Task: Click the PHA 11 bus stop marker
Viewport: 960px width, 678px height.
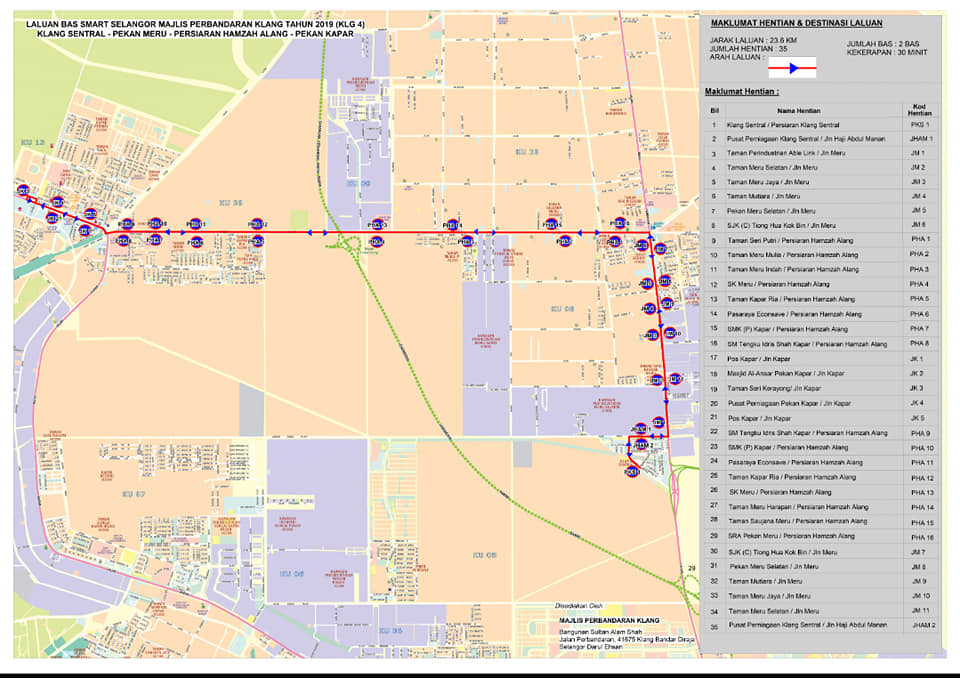Action: 195,224
